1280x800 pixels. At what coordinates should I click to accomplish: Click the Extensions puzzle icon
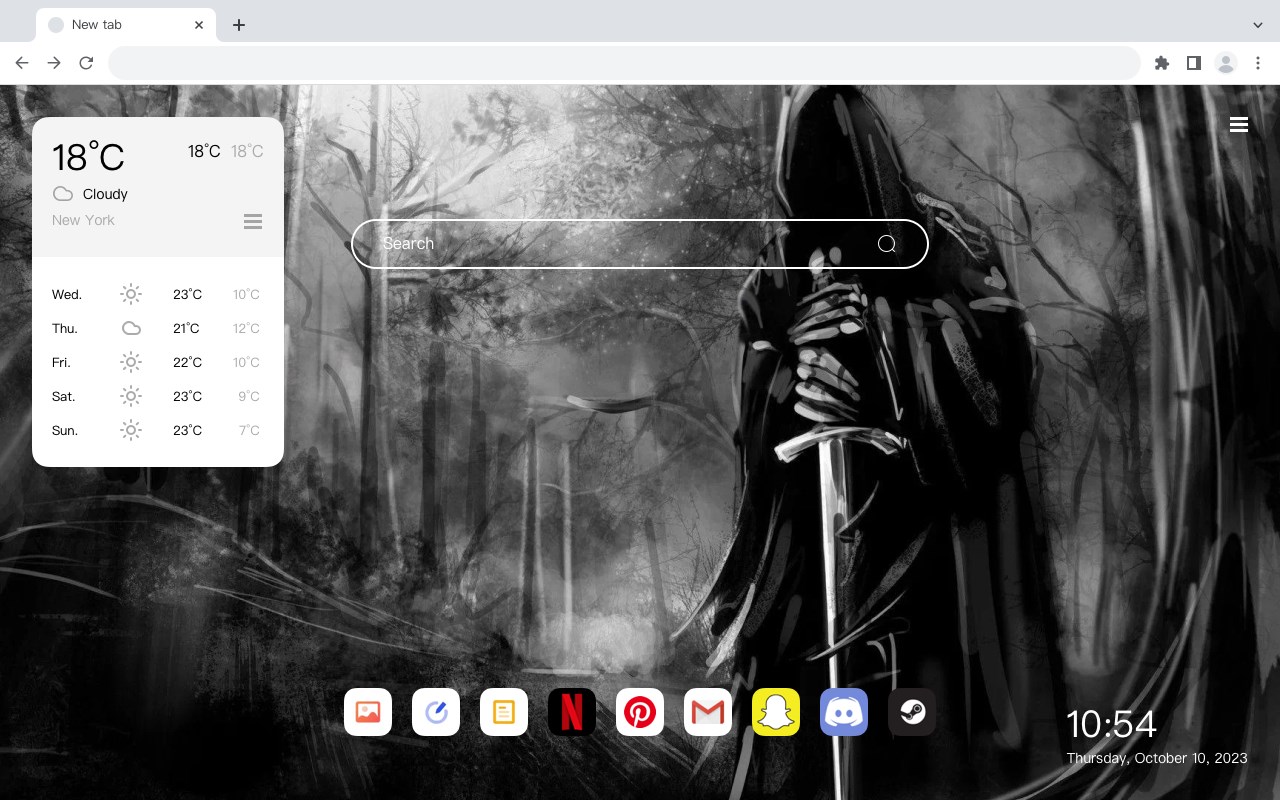(1161, 63)
